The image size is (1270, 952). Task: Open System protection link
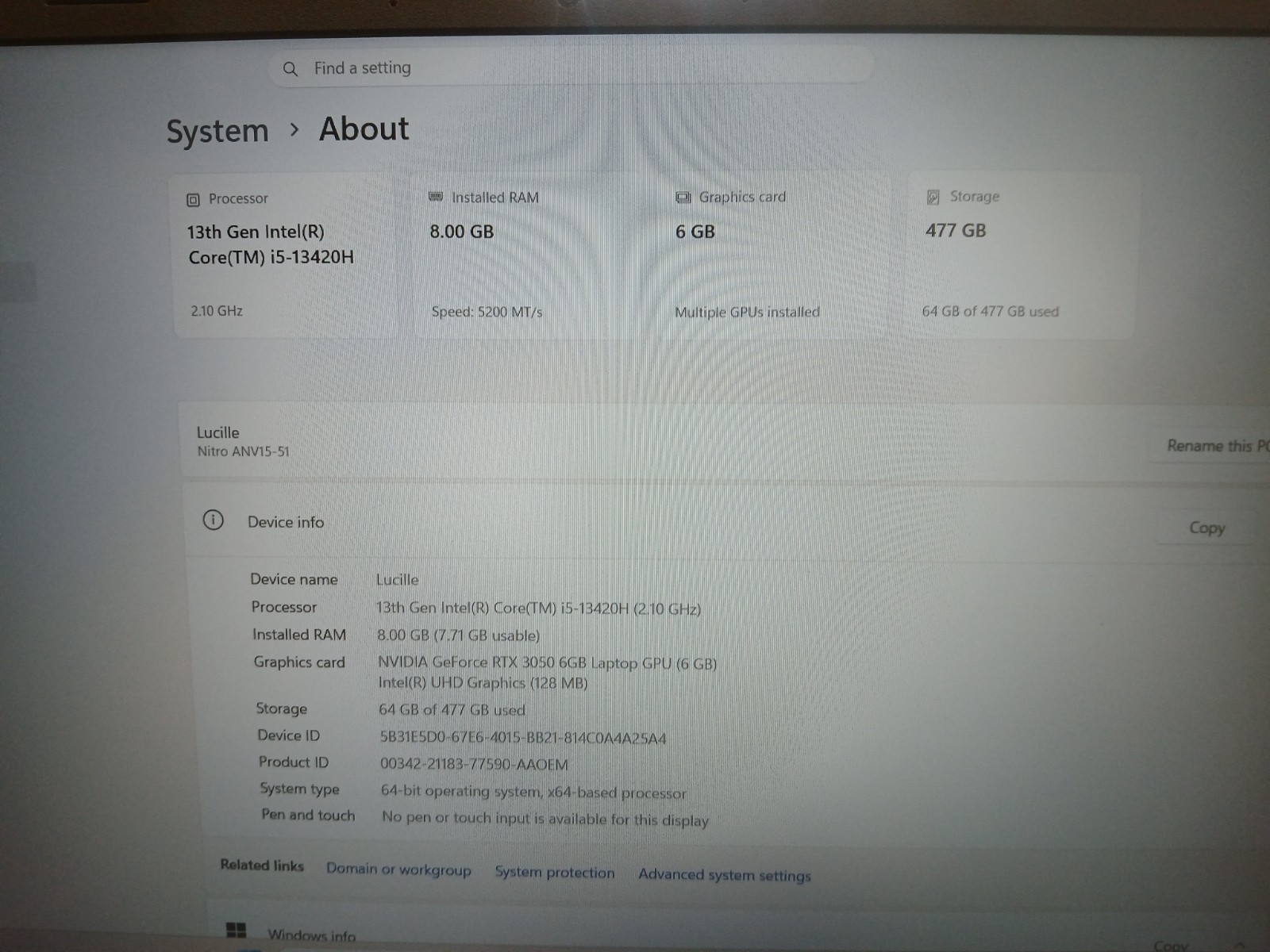pos(555,873)
